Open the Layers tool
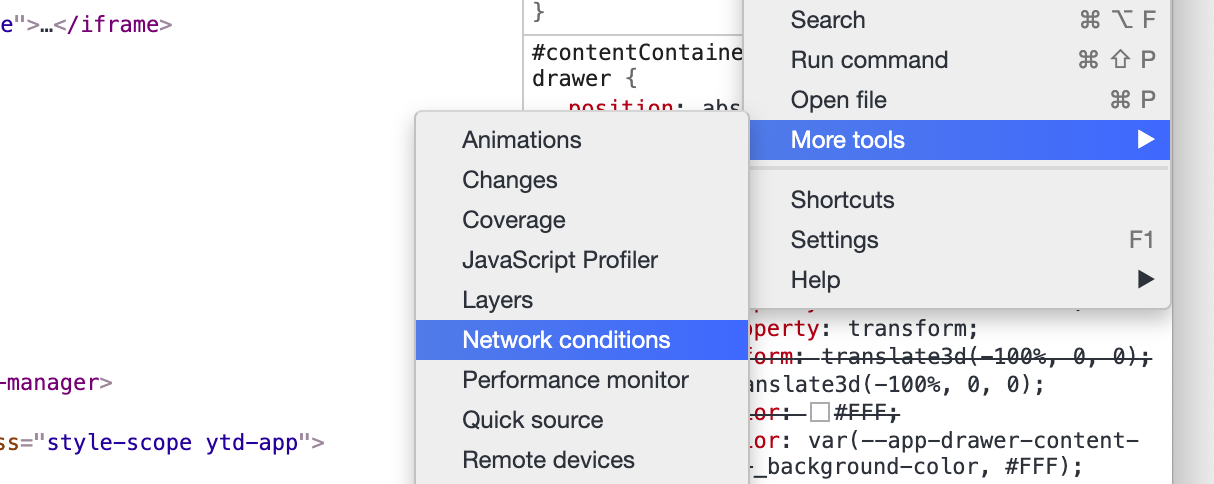This screenshot has height=484, width=1214. pos(497,300)
